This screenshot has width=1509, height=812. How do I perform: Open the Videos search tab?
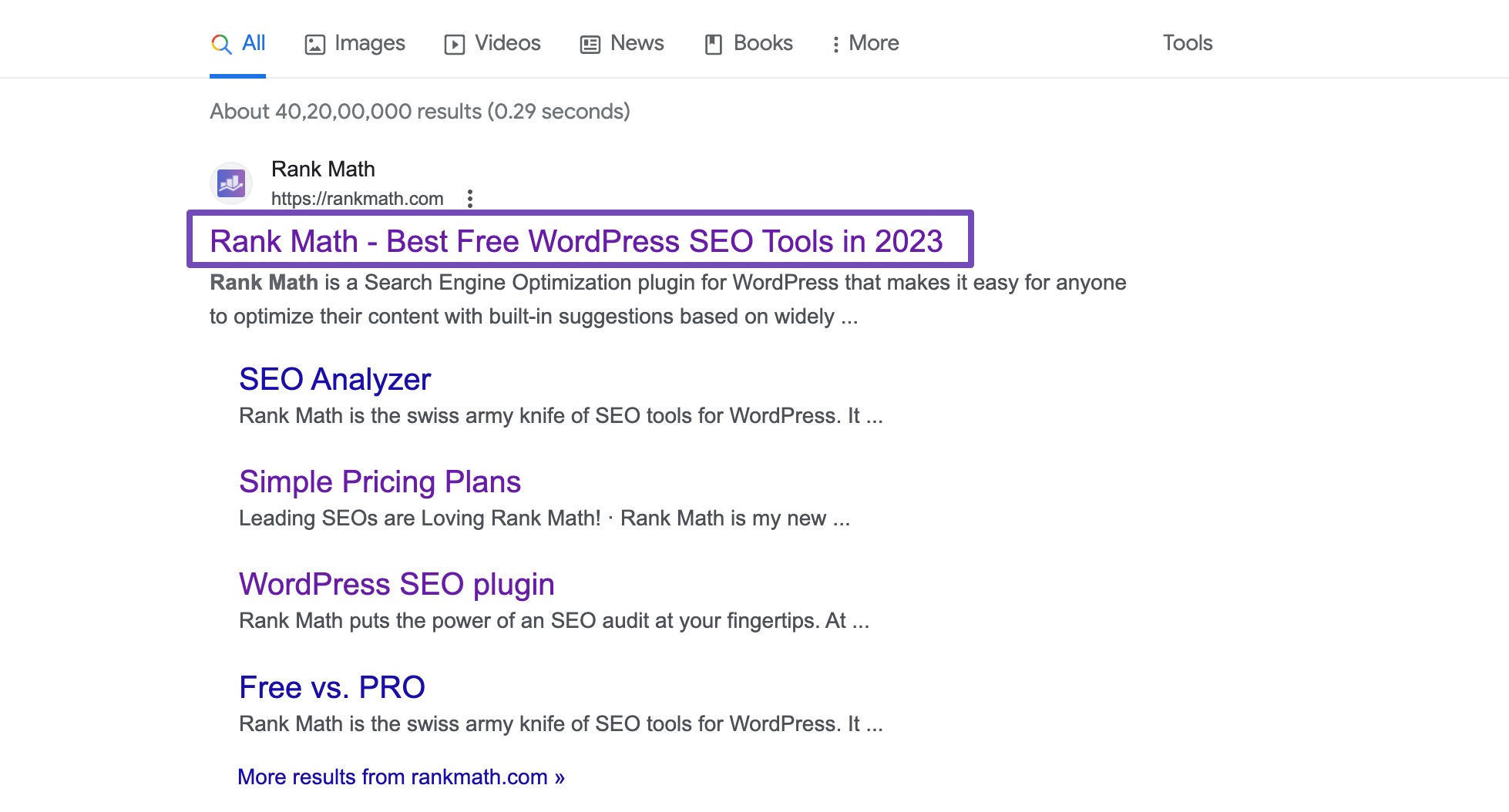coord(492,43)
